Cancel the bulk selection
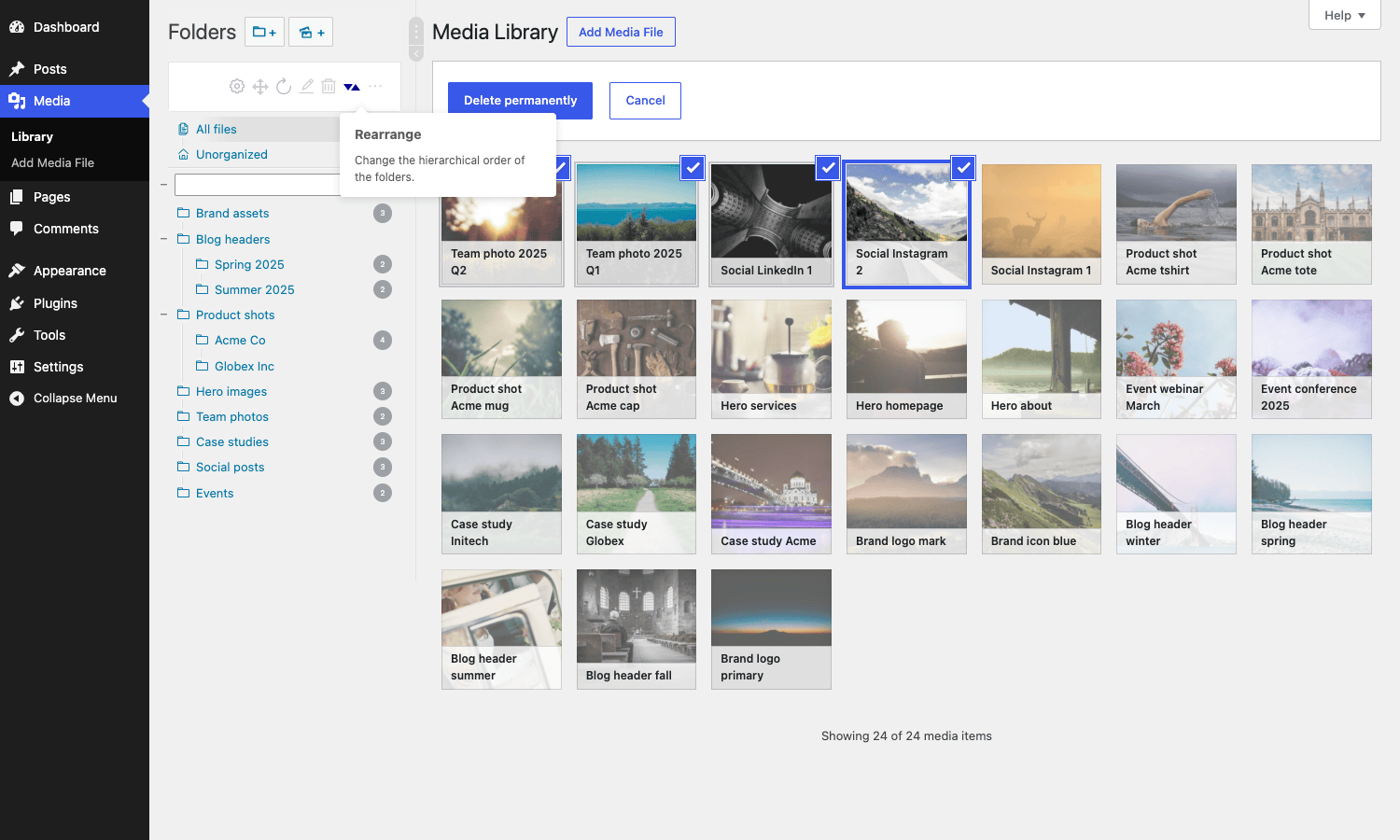The width and height of the screenshot is (1400, 840). [645, 101]
